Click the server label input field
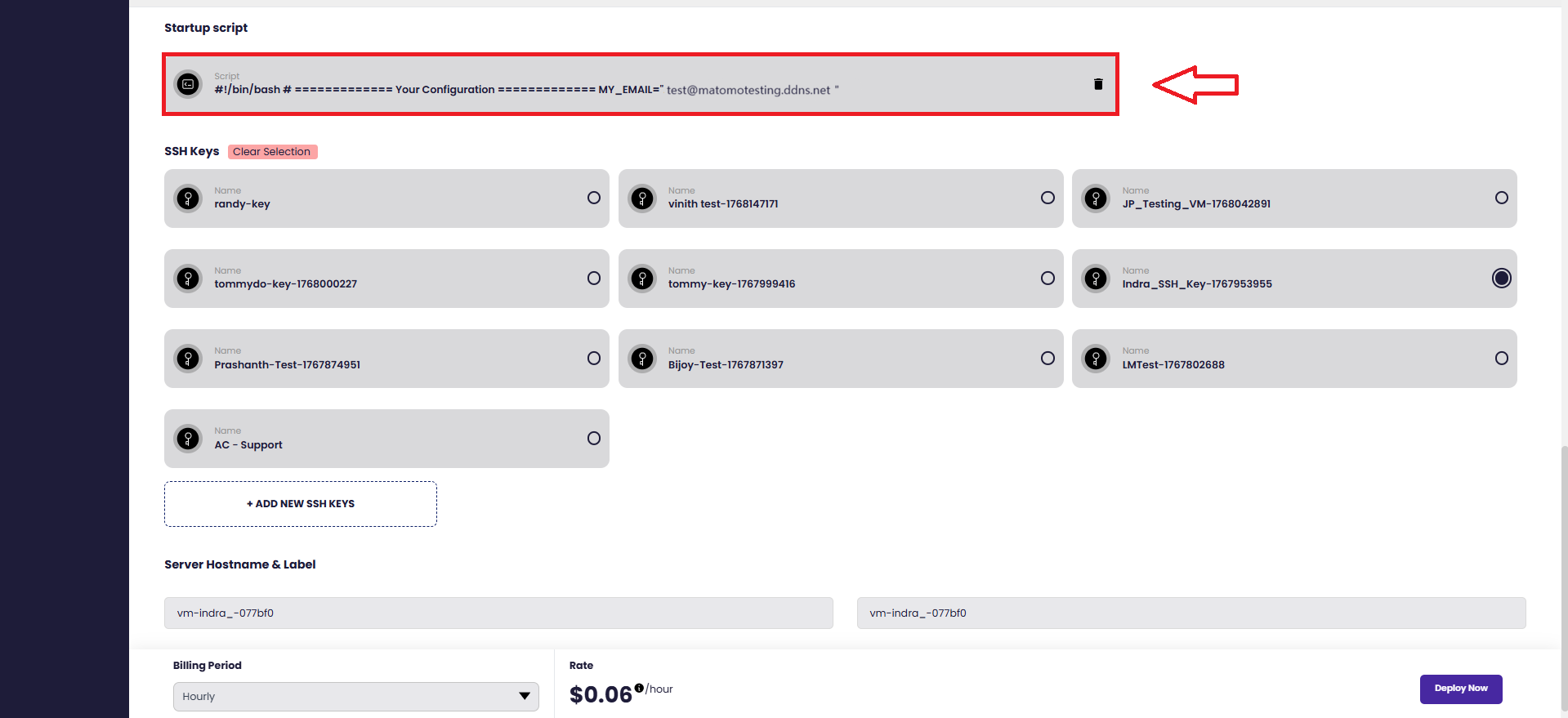The height and width of the screenshot is (718, 1568). pos(1191,613)
